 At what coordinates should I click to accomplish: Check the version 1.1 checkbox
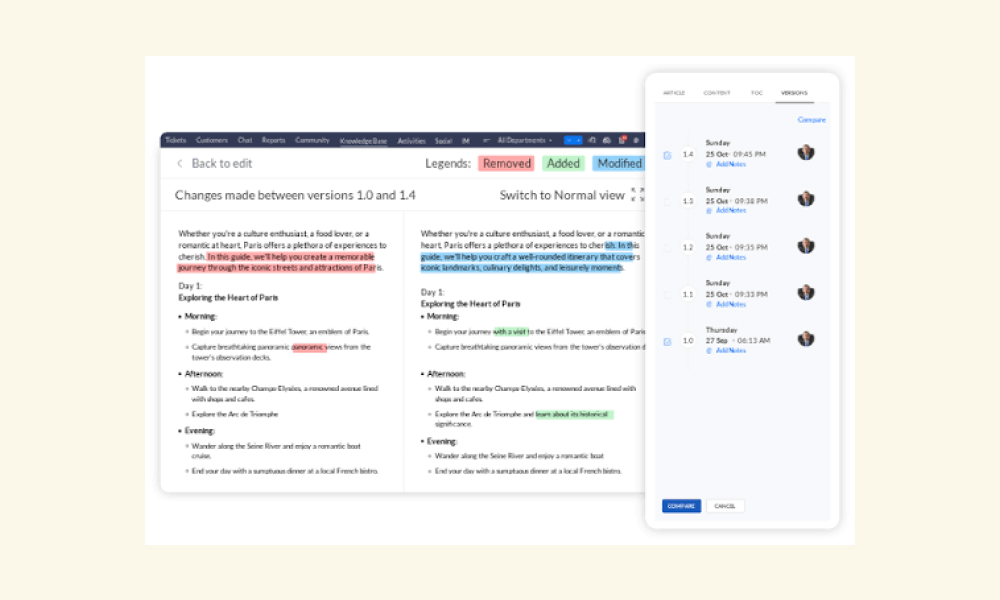(x=667, y=295)
